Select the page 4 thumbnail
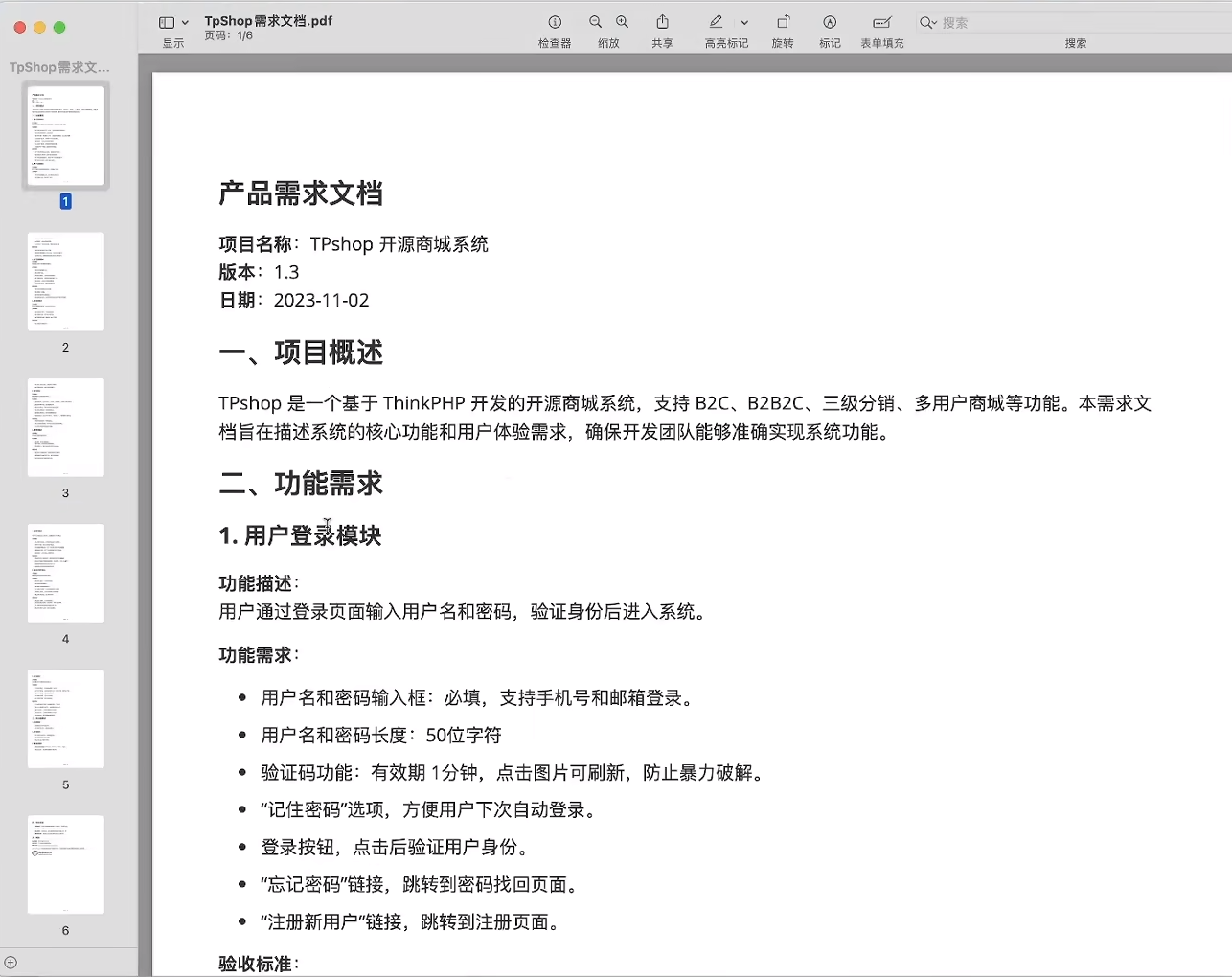1232x977 pixels. pyautogui.click(x=65, y=573)
